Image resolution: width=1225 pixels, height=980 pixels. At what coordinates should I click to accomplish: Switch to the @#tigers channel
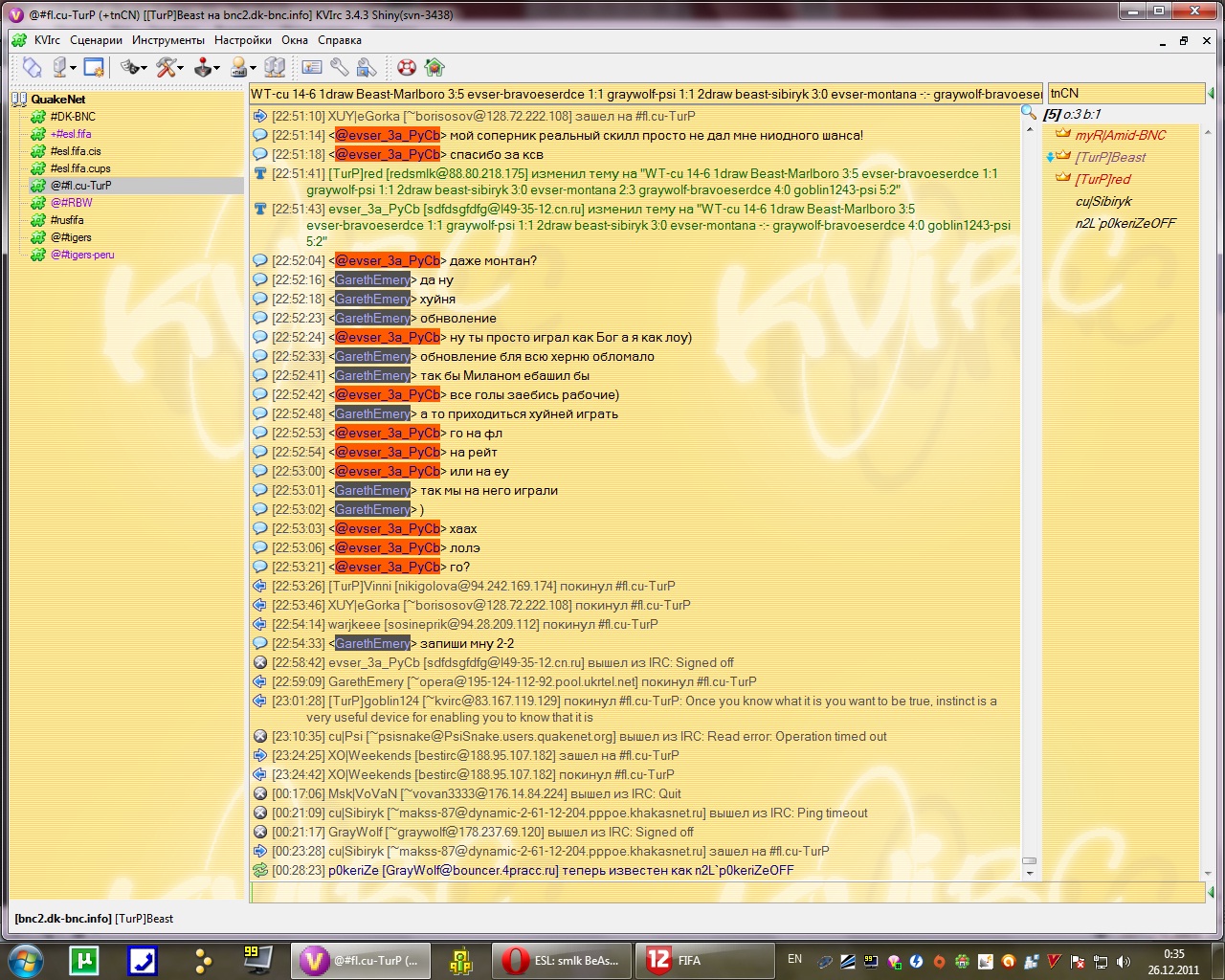pos(71,237)
